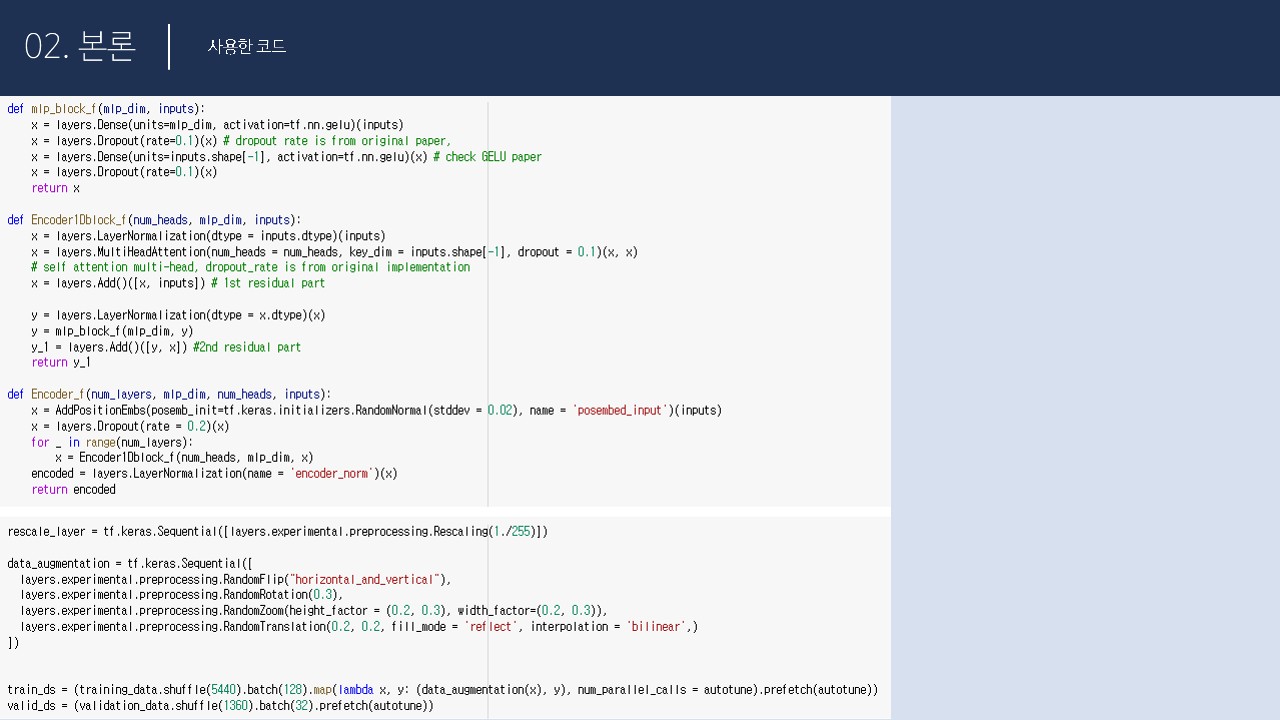Click the layers.MultiHeadAttention code line

click(x=333, y=252)
